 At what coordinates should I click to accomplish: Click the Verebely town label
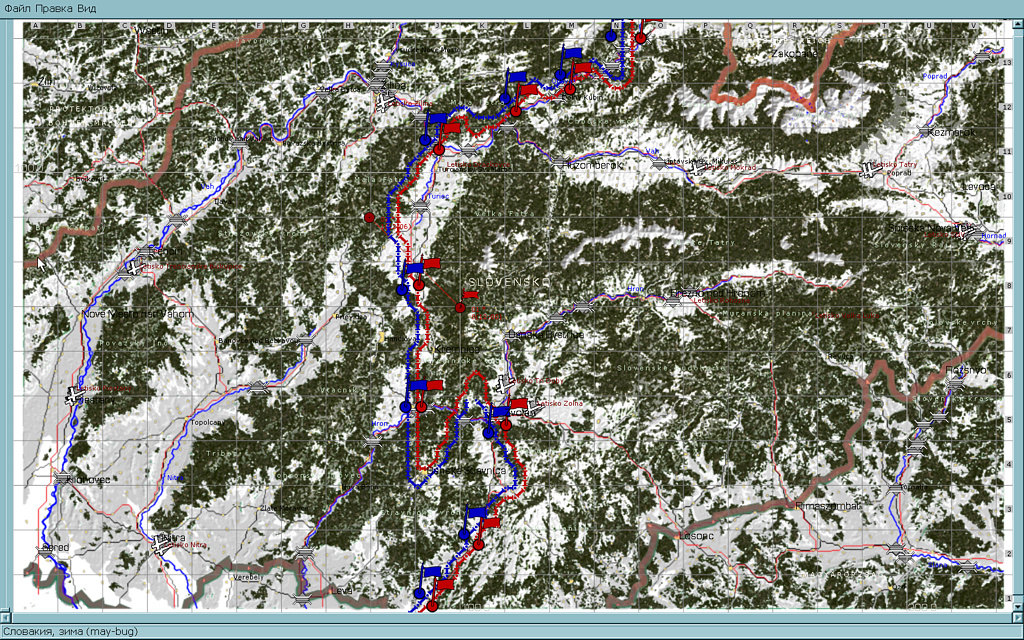point(248,577)
